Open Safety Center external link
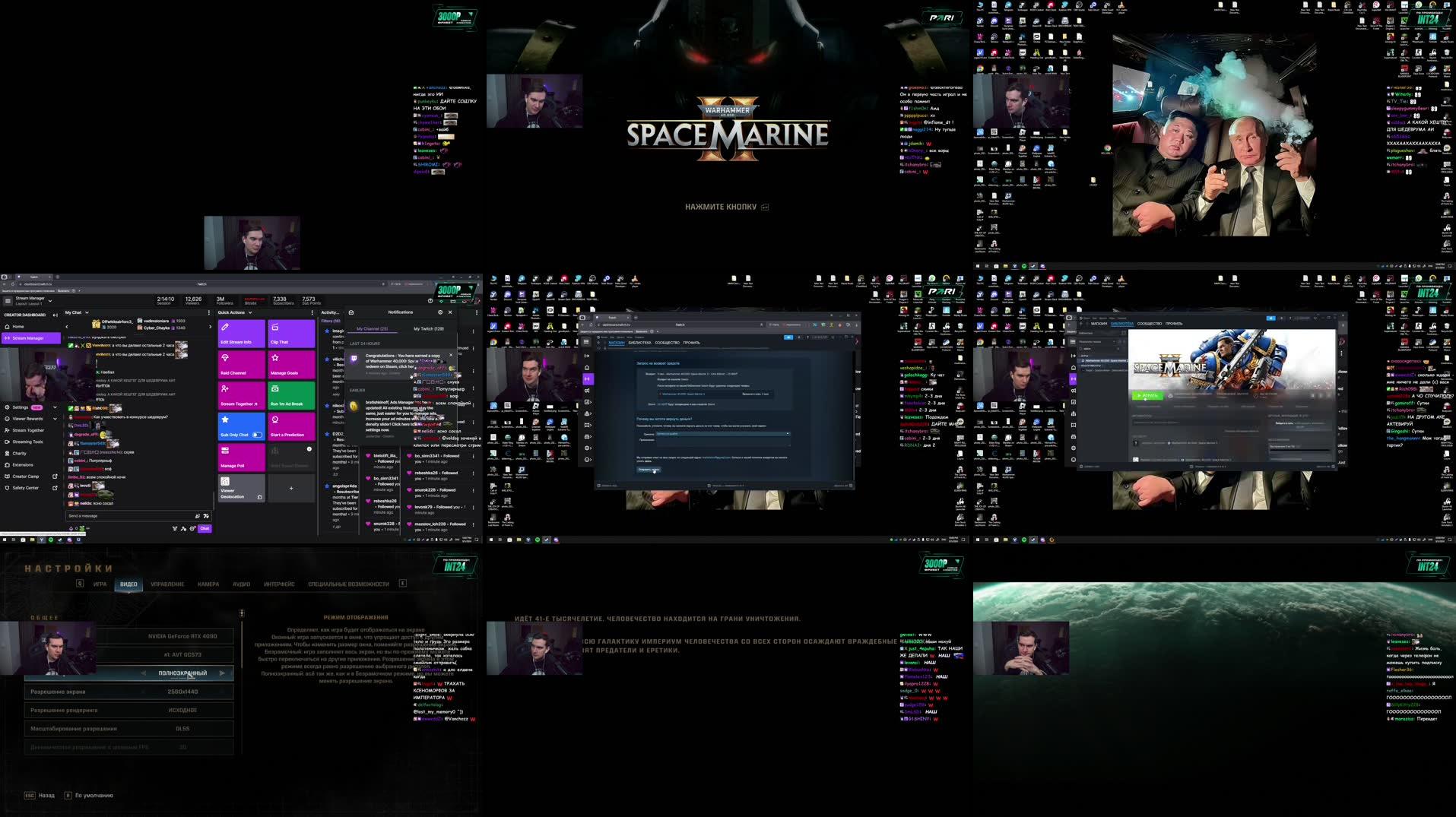The image size is (1456, 817). point(30,488)
